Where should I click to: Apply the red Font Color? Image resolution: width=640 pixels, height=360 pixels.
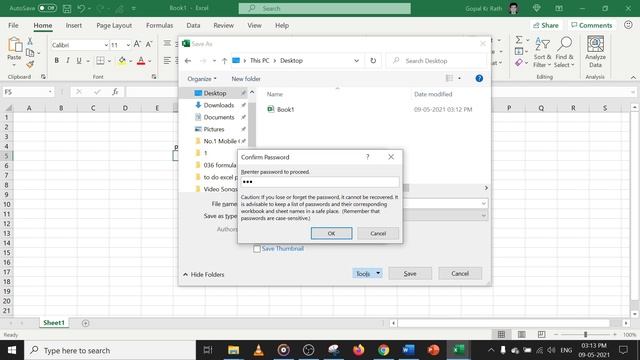[x=141, y=61]
